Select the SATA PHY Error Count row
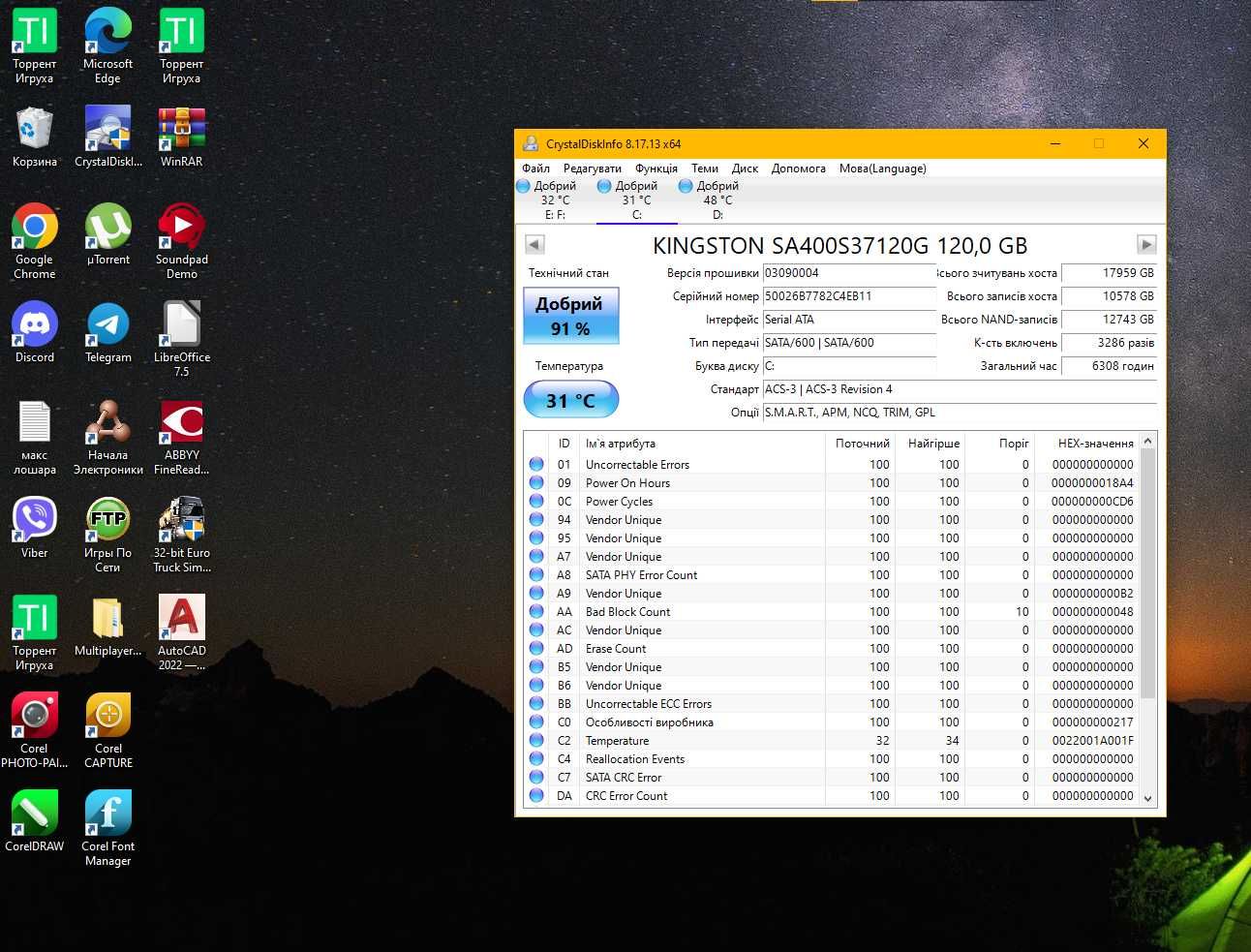The width and height of the screenshot is (1251, 952). [832, 575]
